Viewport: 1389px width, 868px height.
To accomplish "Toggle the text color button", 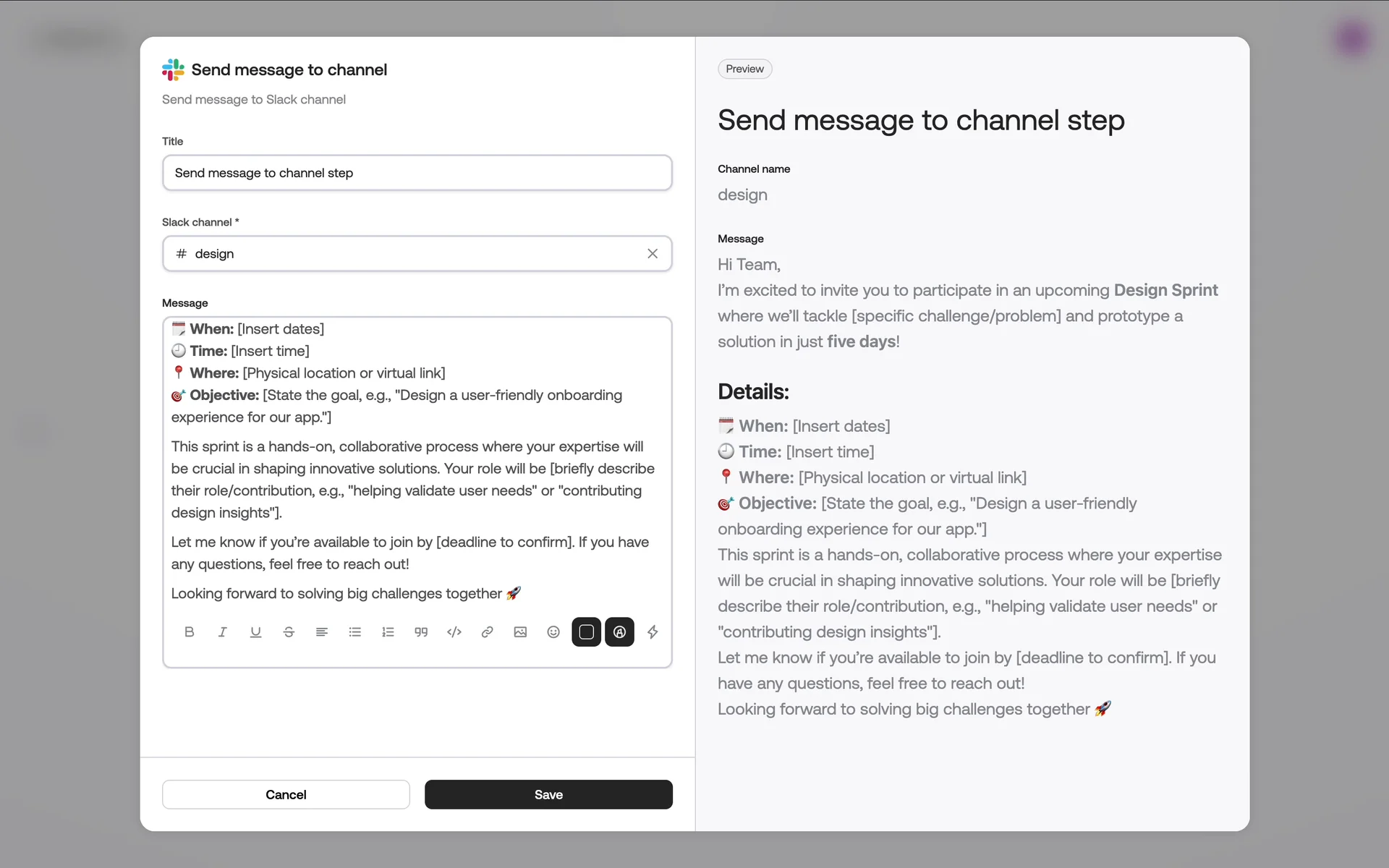I will [x=619, y=631].
